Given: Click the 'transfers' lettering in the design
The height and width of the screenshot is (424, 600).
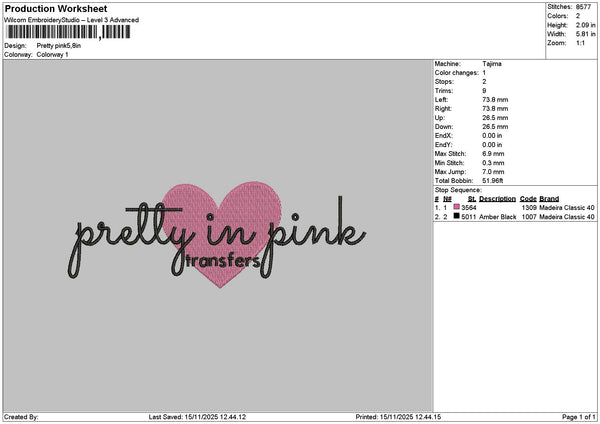Looking at the screenshot, I should (223, 261).
